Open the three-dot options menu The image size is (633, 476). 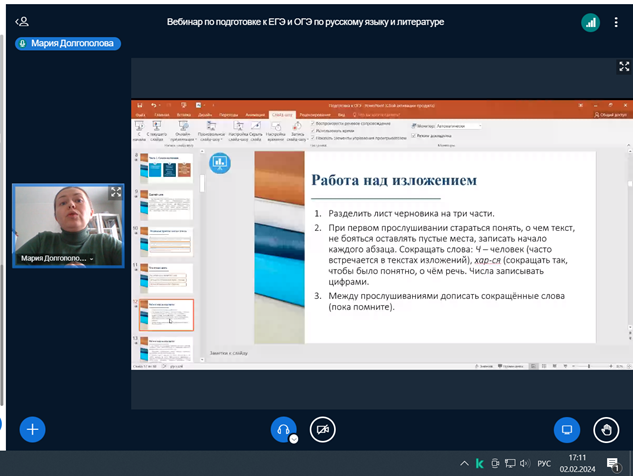click(616, 22)
